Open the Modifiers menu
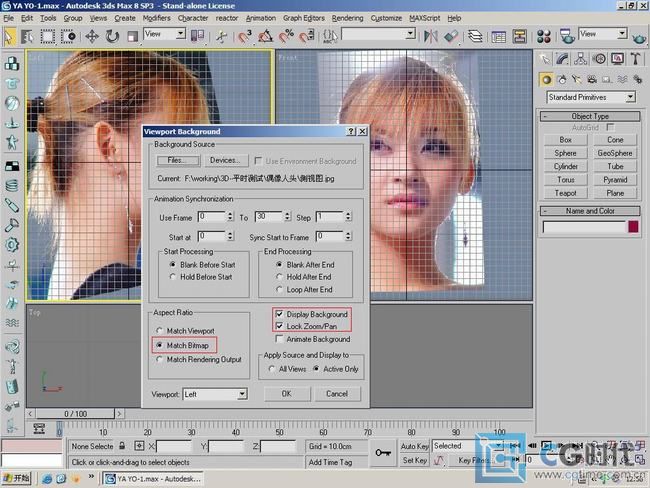This screenshot has height=488, width=650. (156, 18)
